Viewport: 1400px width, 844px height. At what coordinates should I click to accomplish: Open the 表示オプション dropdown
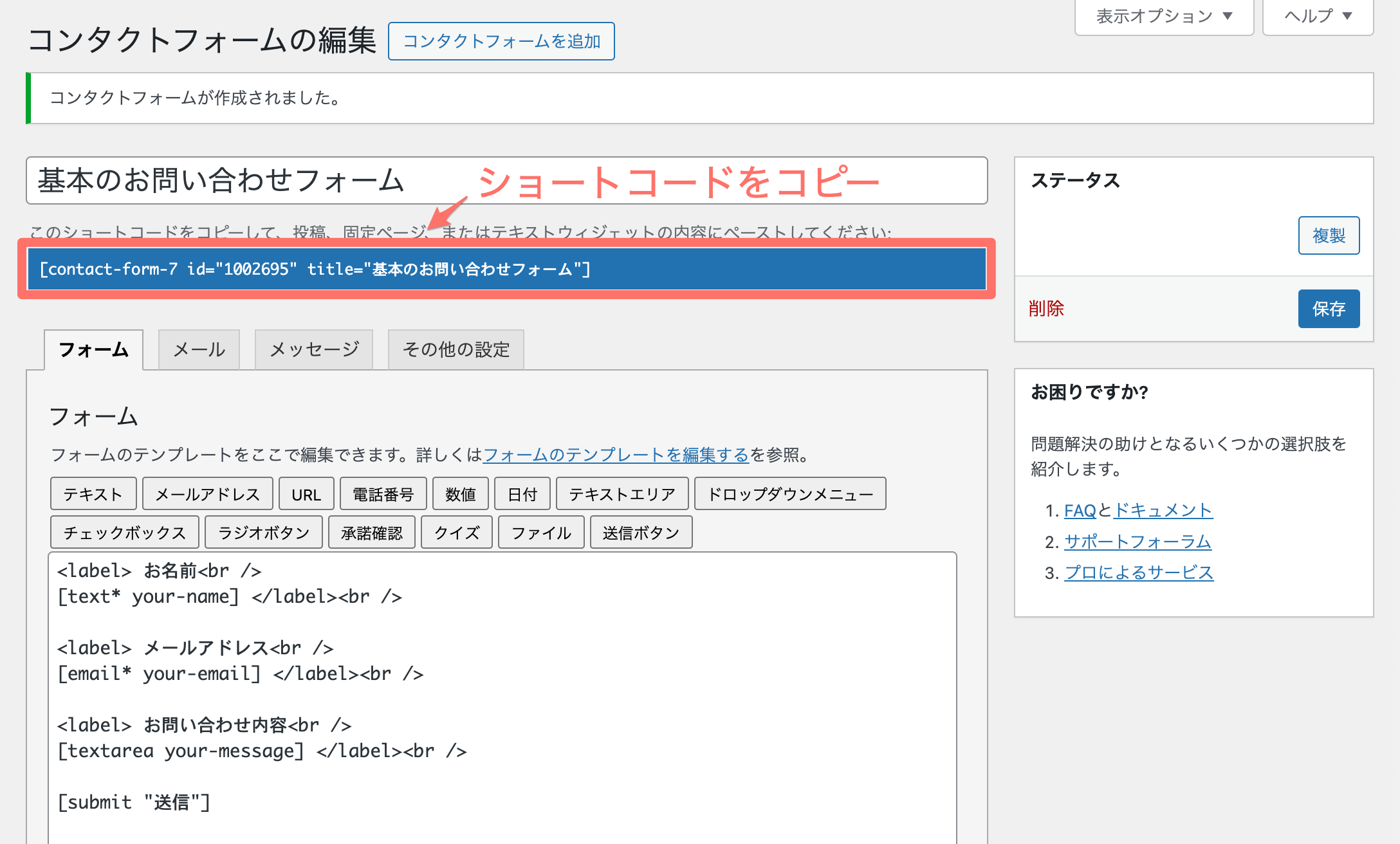[1164, 17]
